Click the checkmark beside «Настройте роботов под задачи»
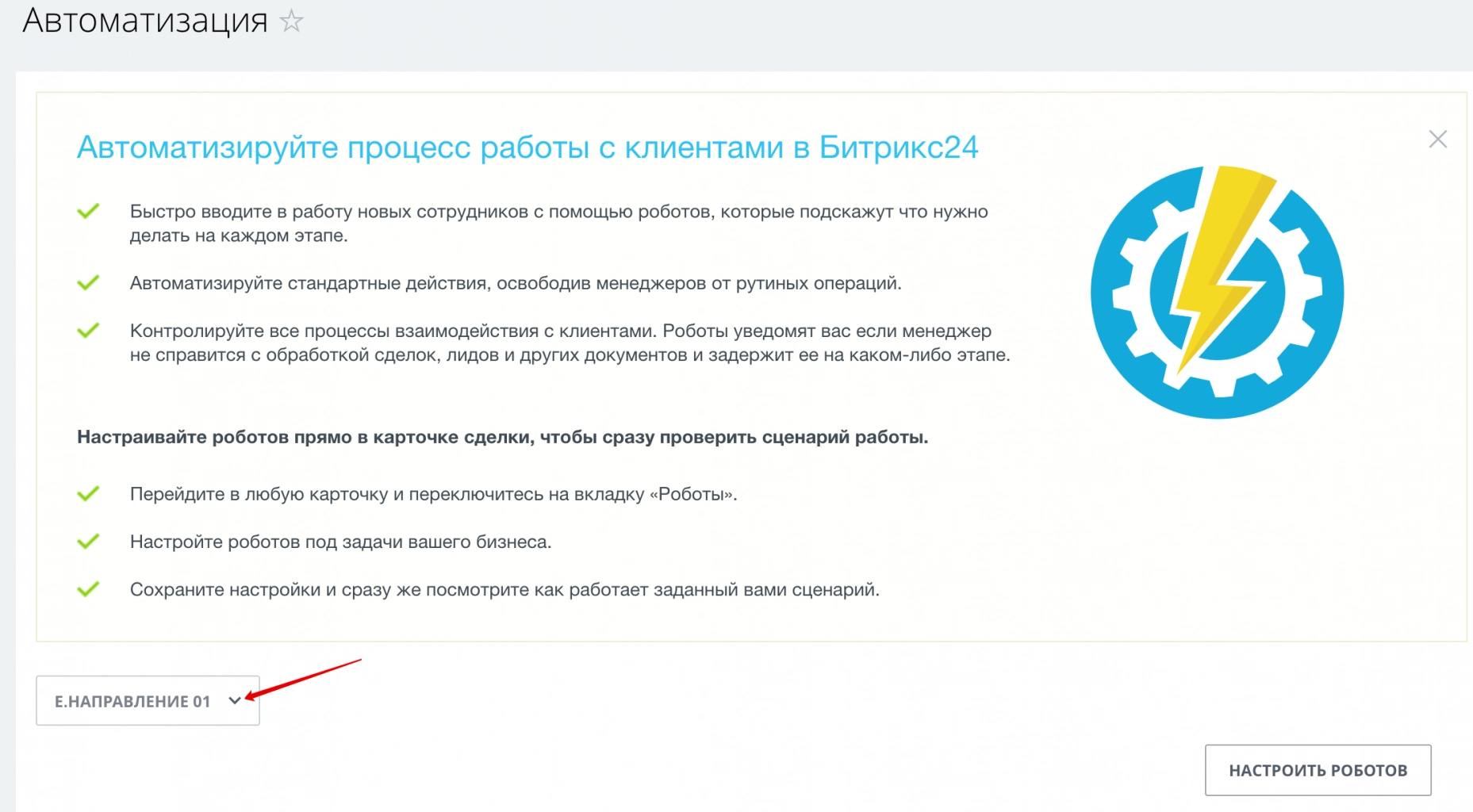 coord(89,540)
